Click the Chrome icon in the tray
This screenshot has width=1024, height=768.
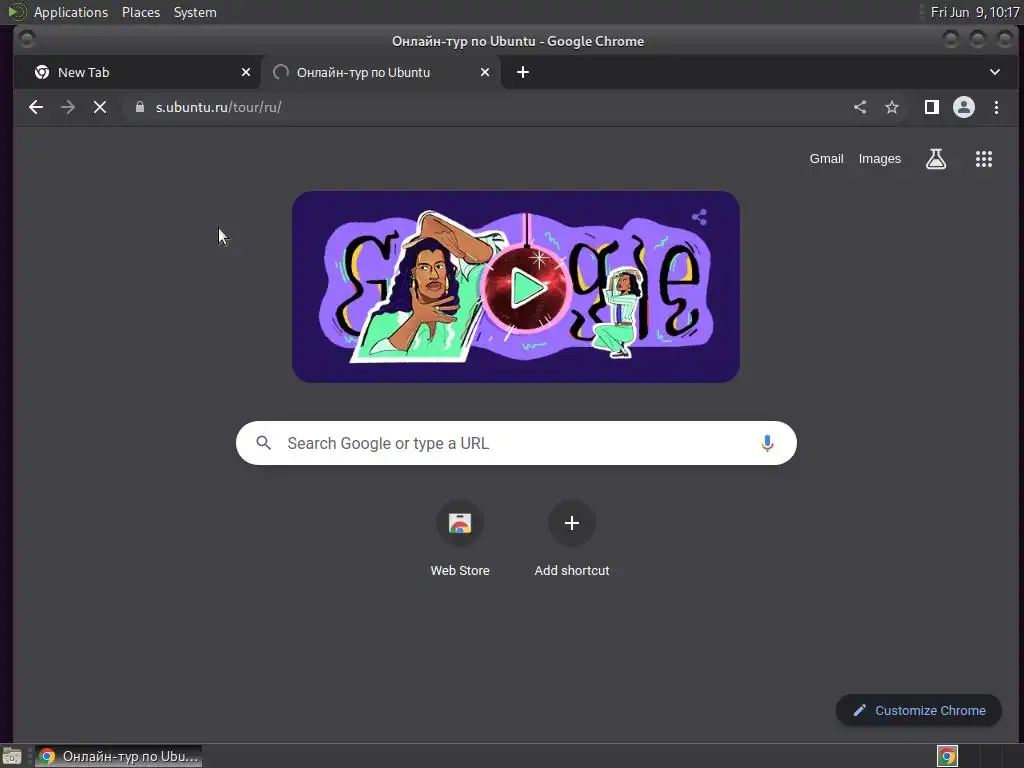point(948,756)
